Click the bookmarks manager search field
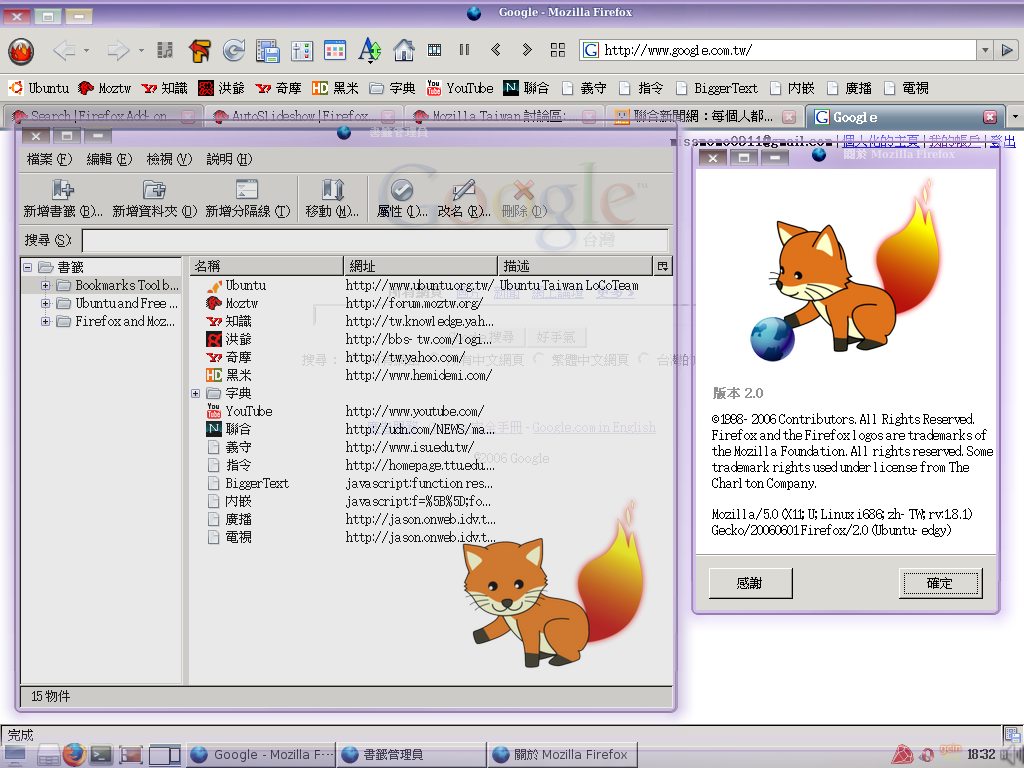This screenshot has width=1024, height=768. (375, 240)
